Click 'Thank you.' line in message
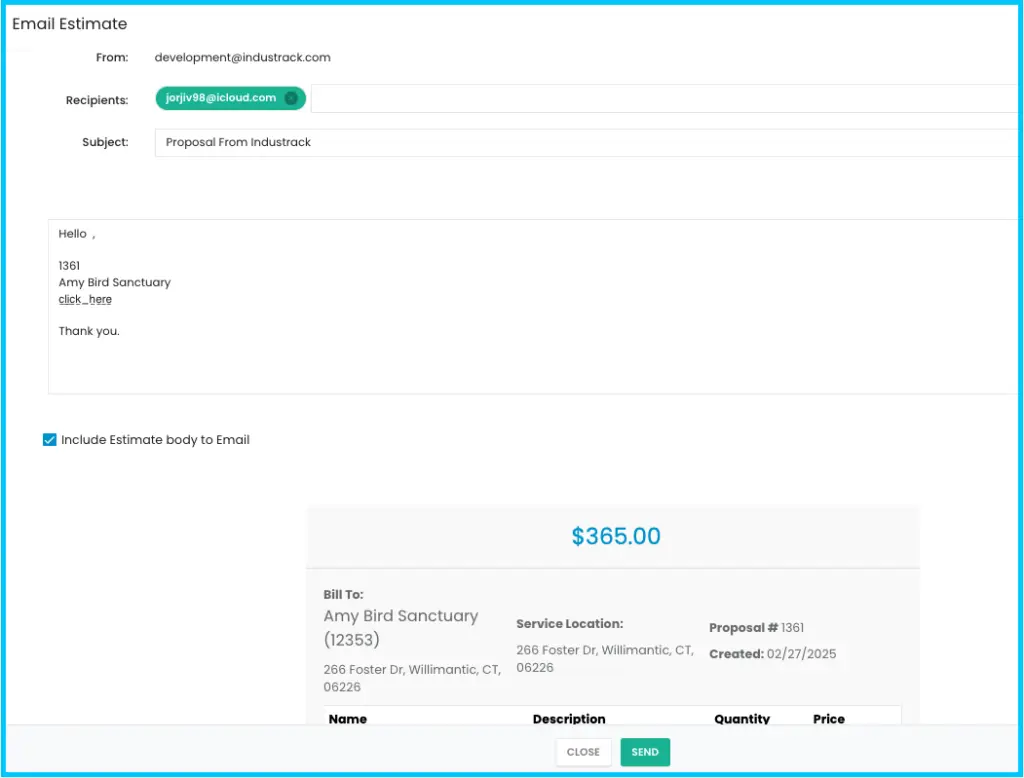This screenshot has width=1024, height=778. pos(89,331)
